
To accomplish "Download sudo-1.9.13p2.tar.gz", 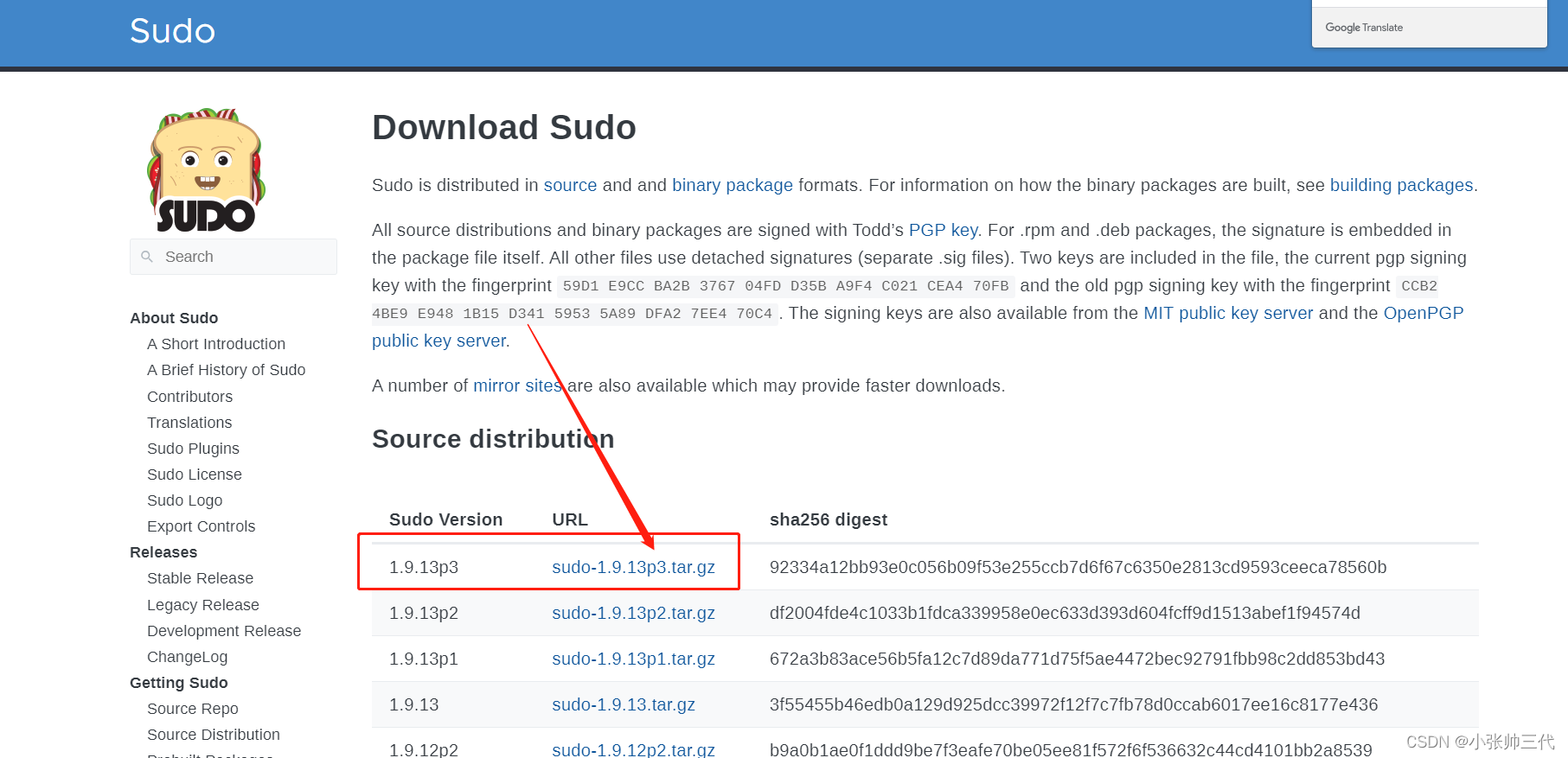I will pyautogui.click(x=633, y=613).
